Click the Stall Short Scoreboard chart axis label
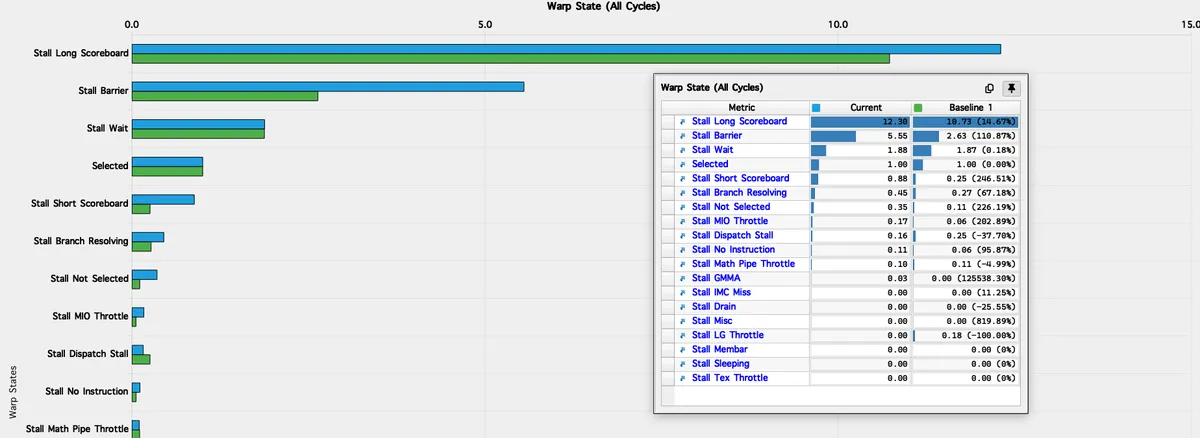This screenshot has height=438, width=1200. tap(80, 203)
